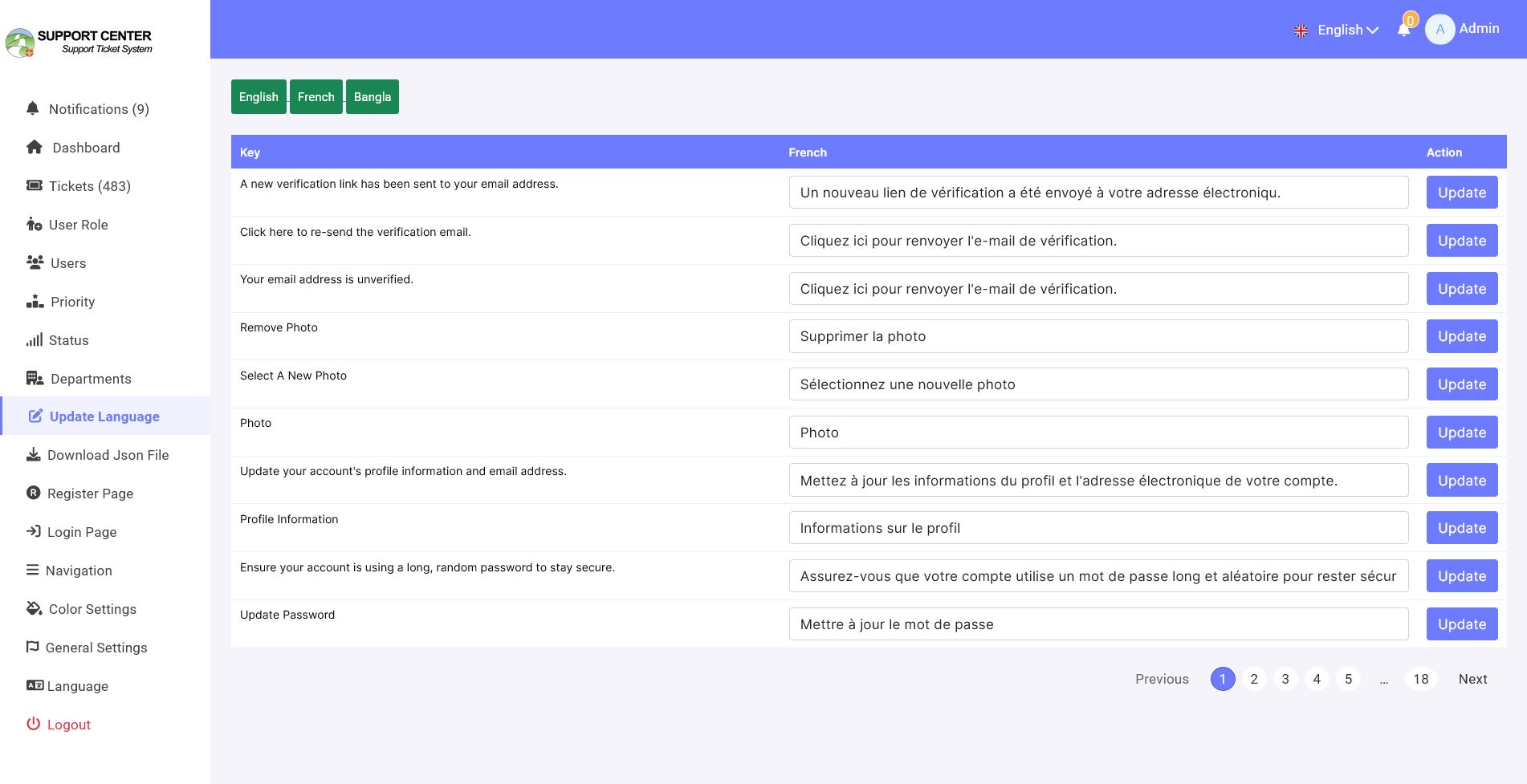Image resolution: width=1527 pixels, height=784 pixels.
Task: Click the Users group icon
Action: (35, 263)
